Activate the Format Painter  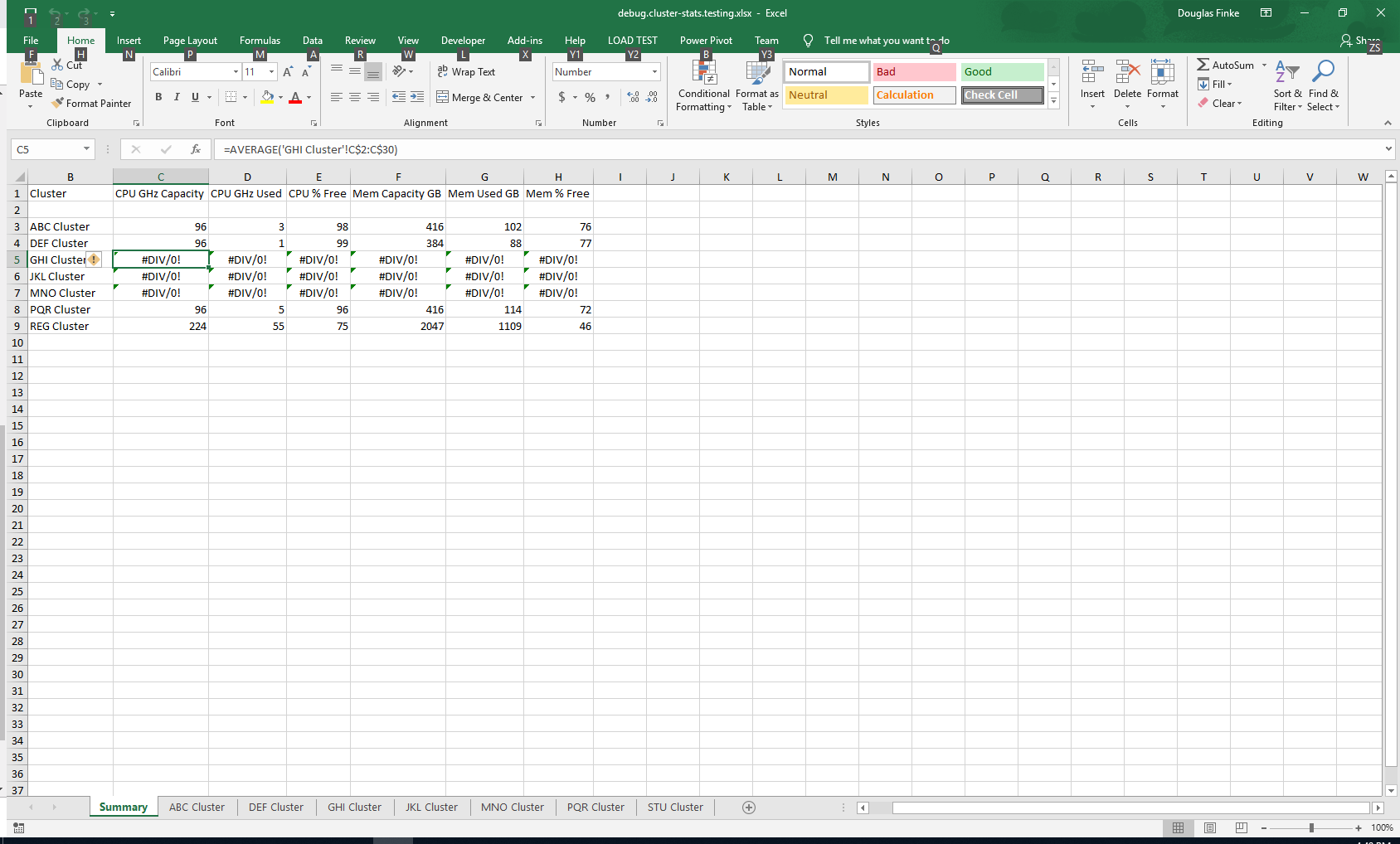[x=91, y=103]
